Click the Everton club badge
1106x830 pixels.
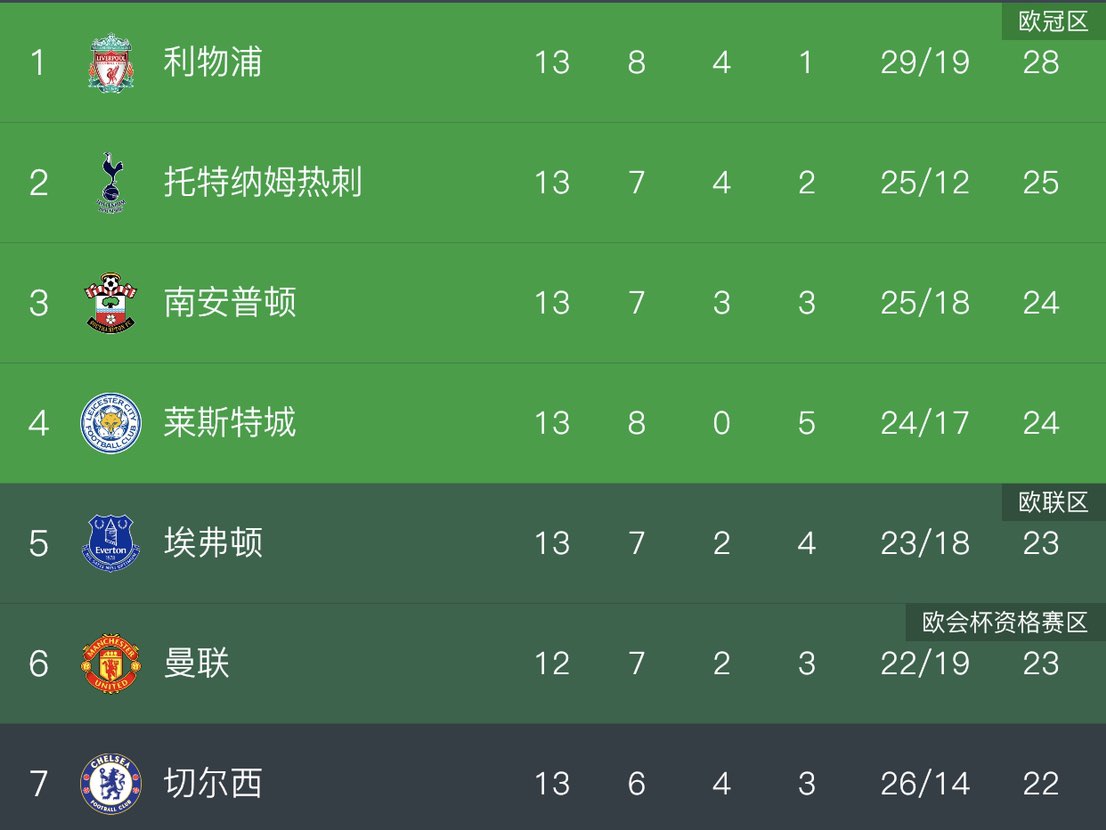click(110, 543)
